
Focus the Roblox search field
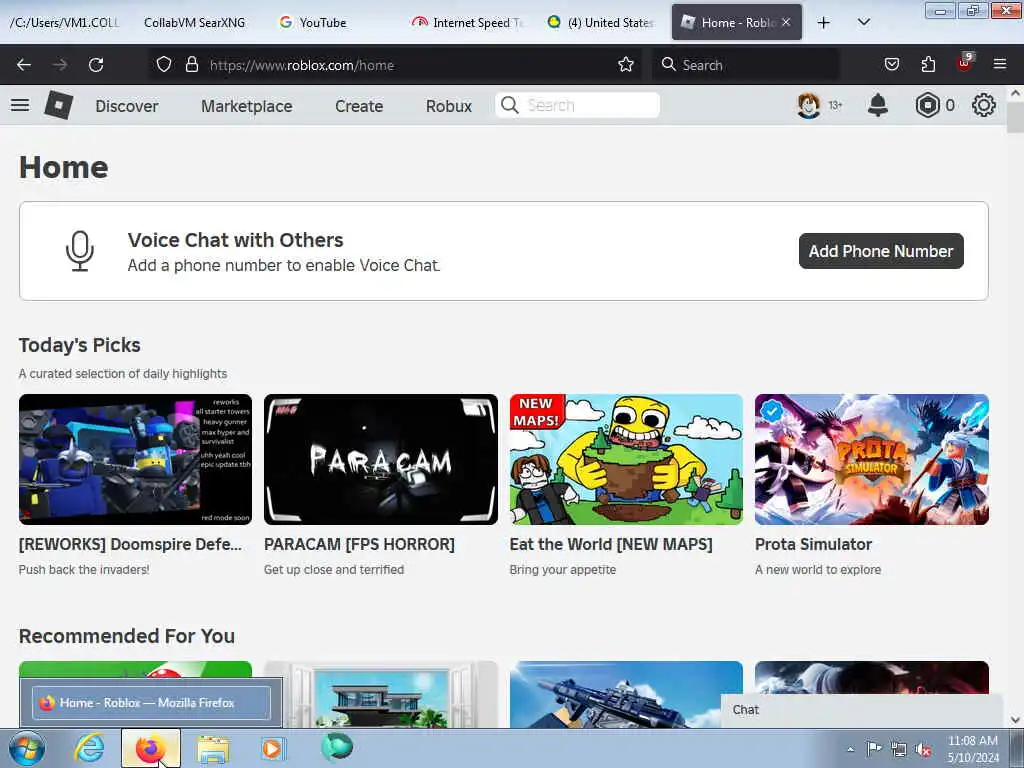pyautogui.click(x=577, y=105)
